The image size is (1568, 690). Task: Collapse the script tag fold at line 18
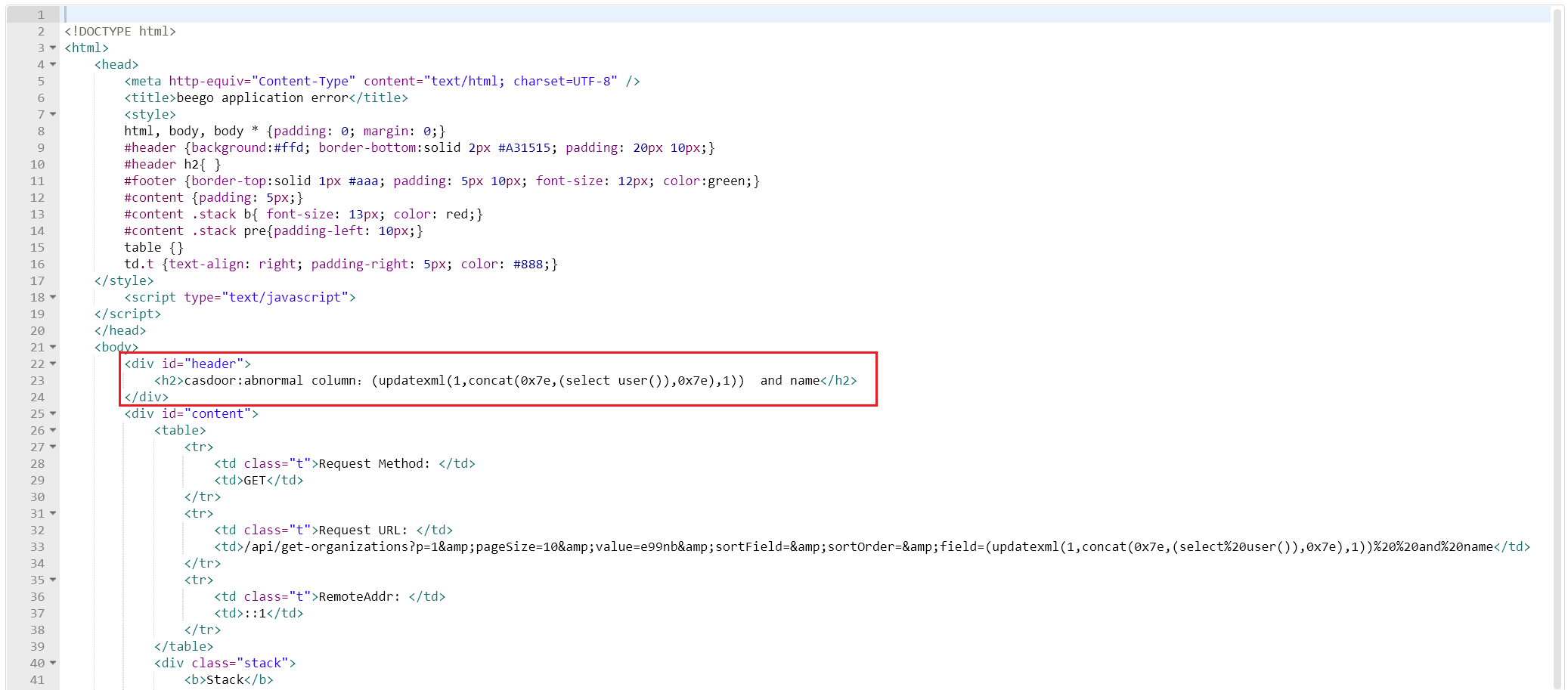(x=53, y=297)
